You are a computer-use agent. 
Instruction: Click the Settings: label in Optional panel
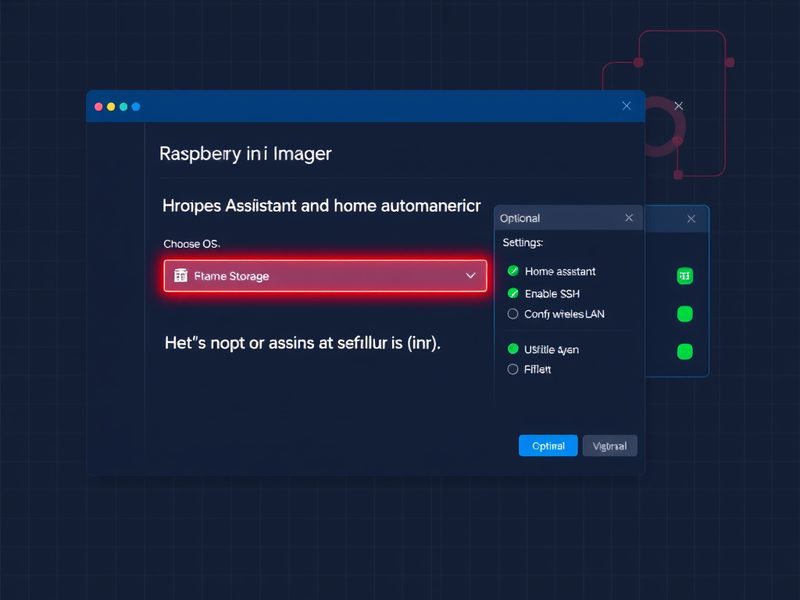523,242
